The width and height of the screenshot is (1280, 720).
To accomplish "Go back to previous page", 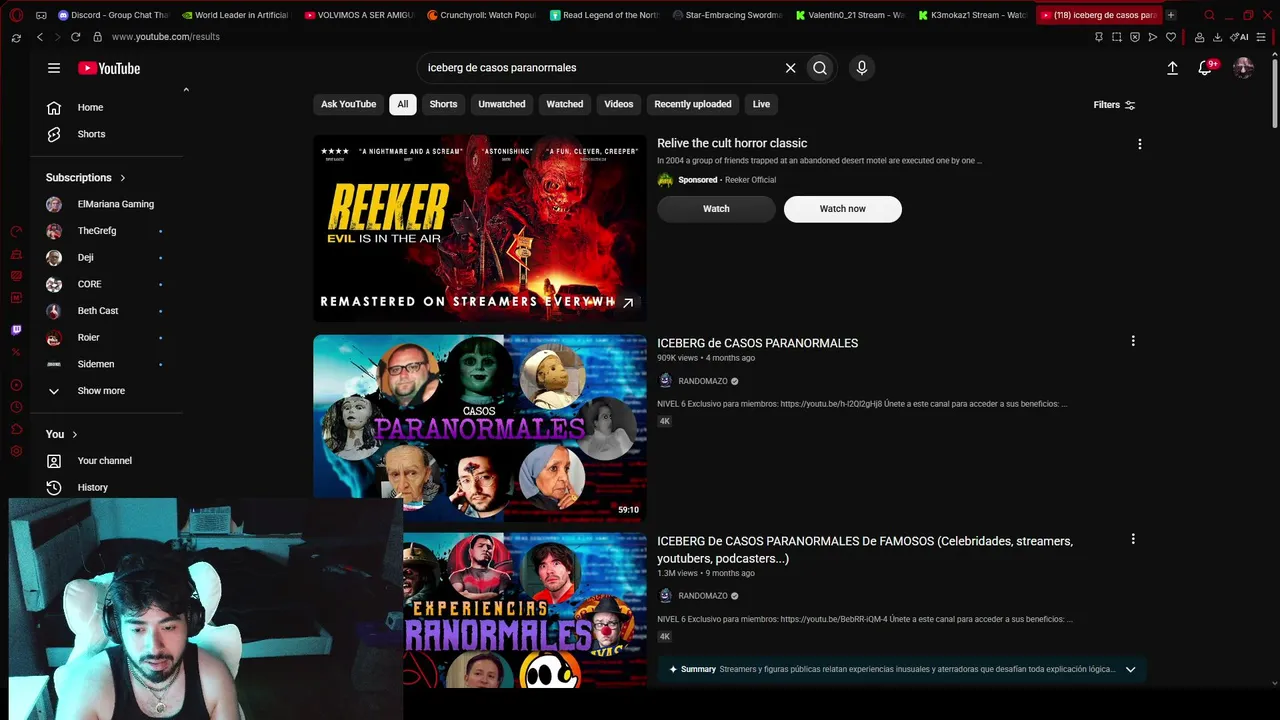I will point(40,37).
